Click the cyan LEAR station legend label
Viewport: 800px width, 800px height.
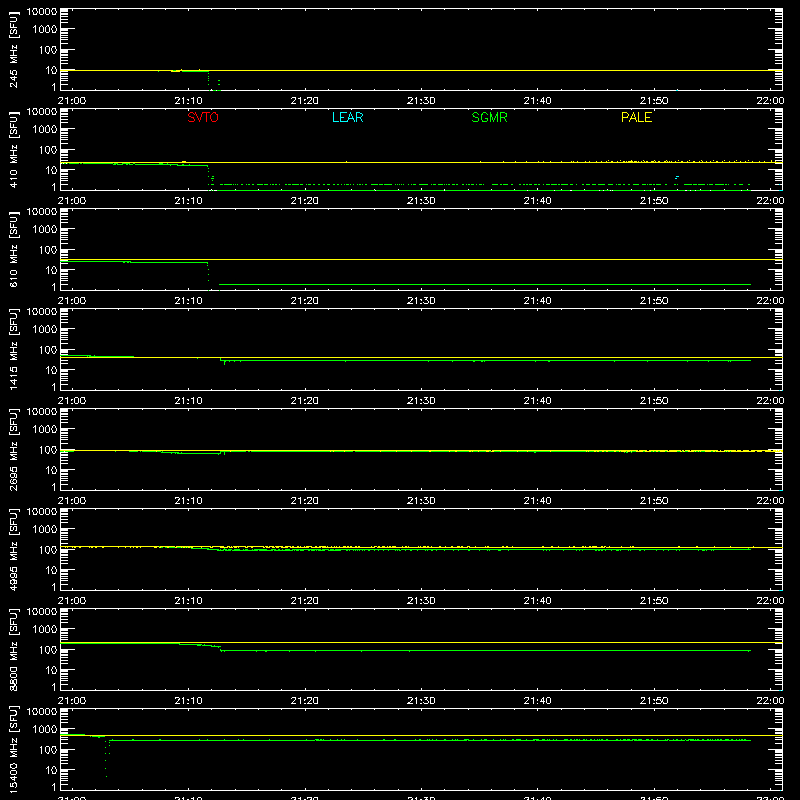tap(347, 117)
